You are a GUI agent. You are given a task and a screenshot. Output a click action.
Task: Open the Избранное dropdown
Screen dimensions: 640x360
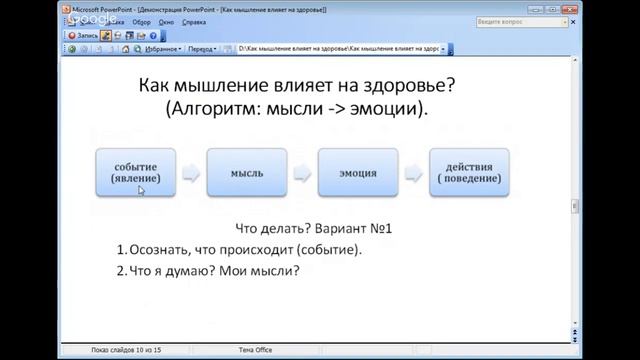[163, 49]
